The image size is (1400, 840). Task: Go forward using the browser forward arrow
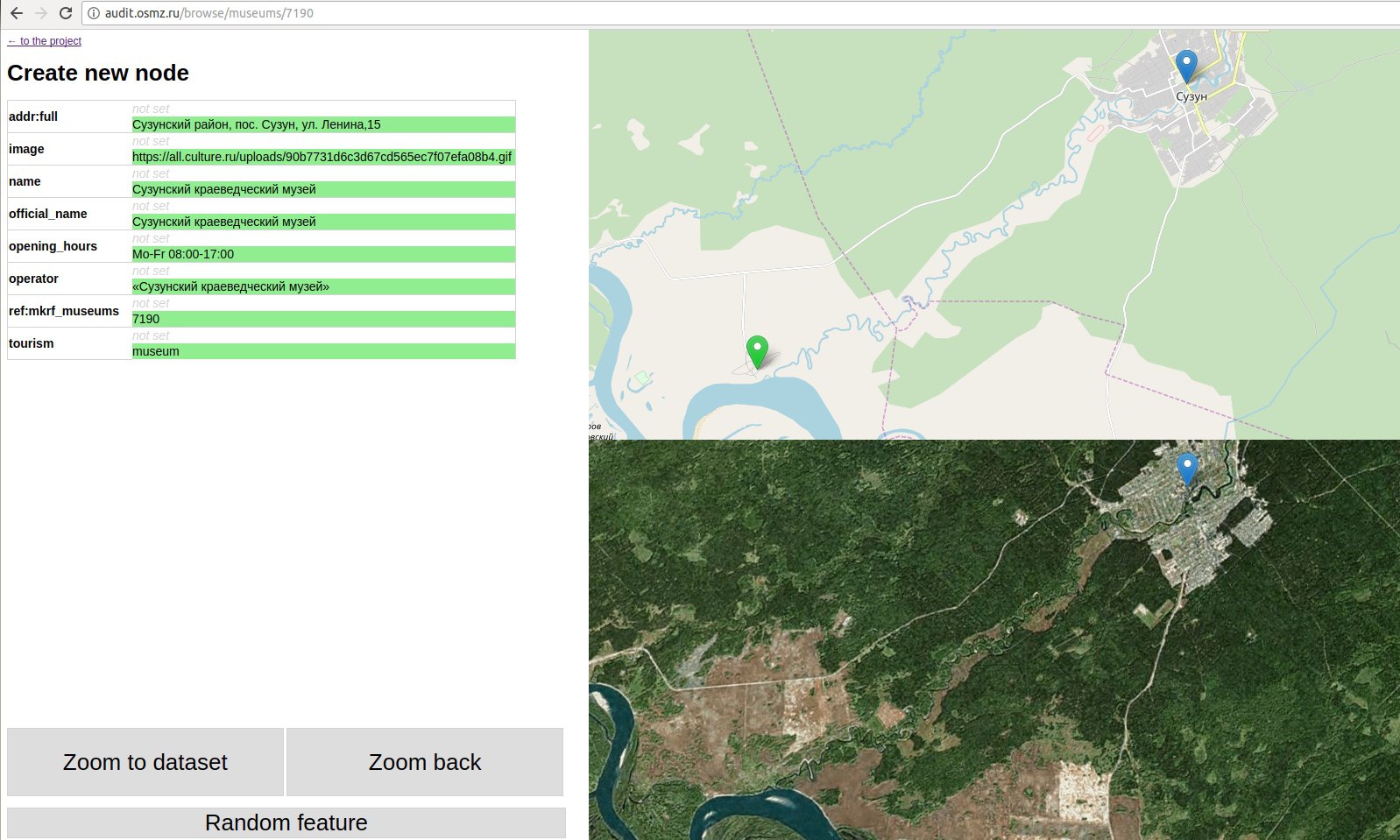41,13
